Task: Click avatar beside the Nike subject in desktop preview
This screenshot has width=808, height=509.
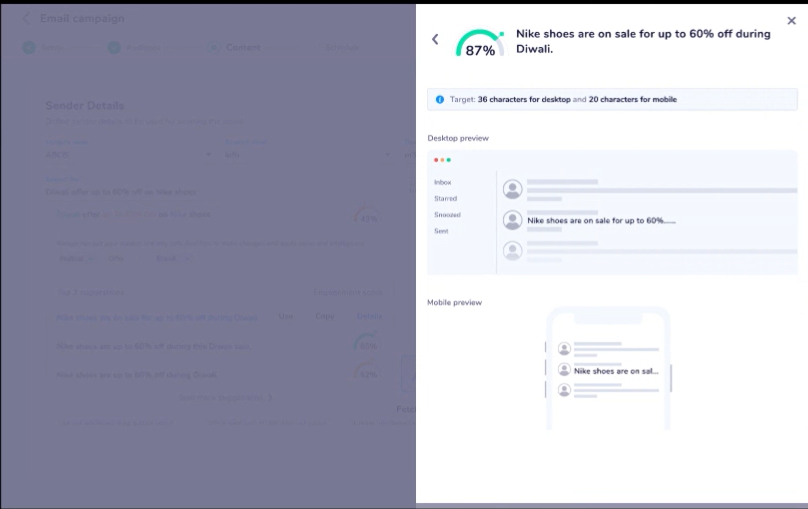Action: pos(512,220)
